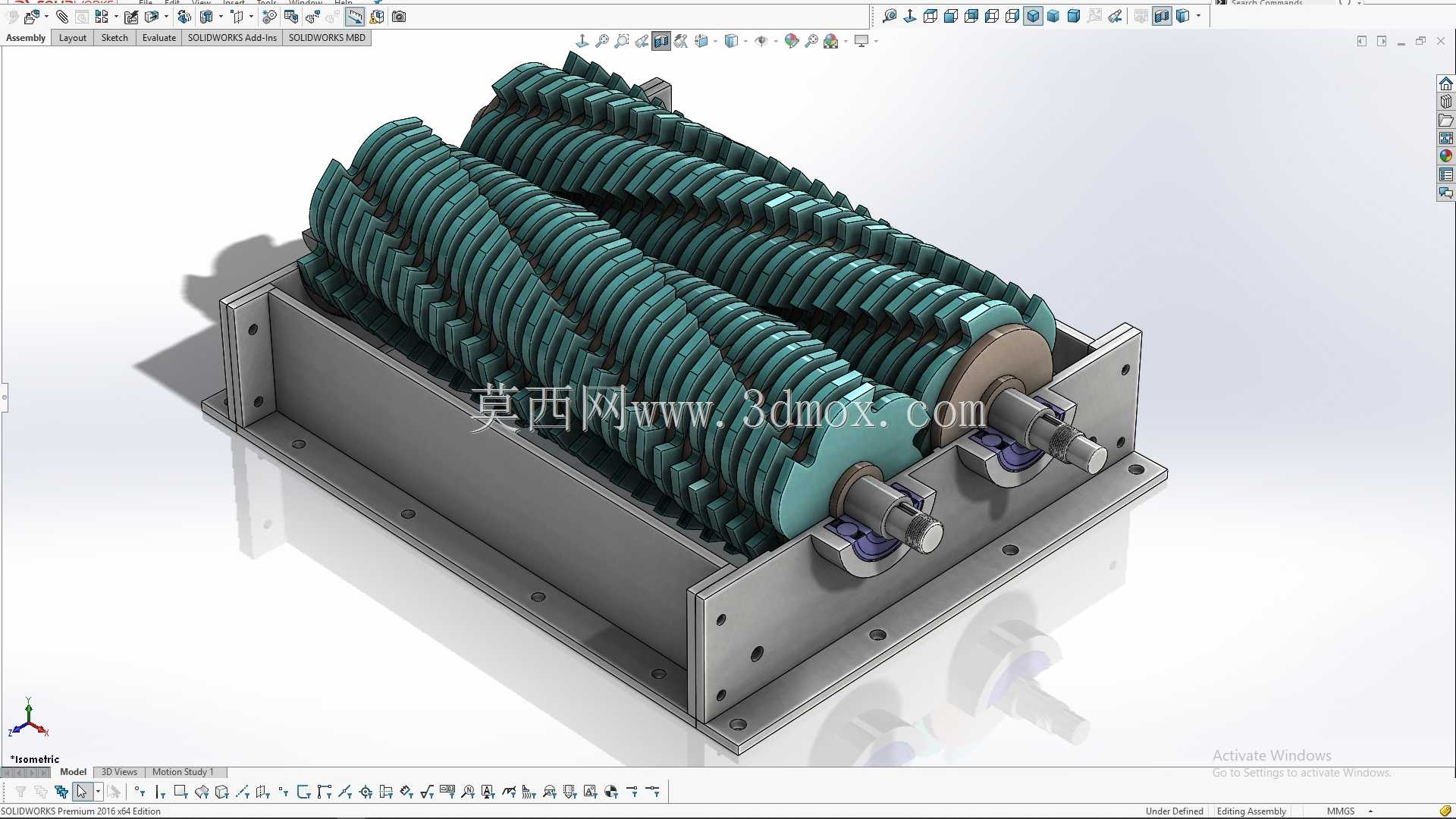Image resolution: width=1456 pixels, height=819 pixels.
Task: Click the Reference Geometry icon
Action: coord(237,17)
